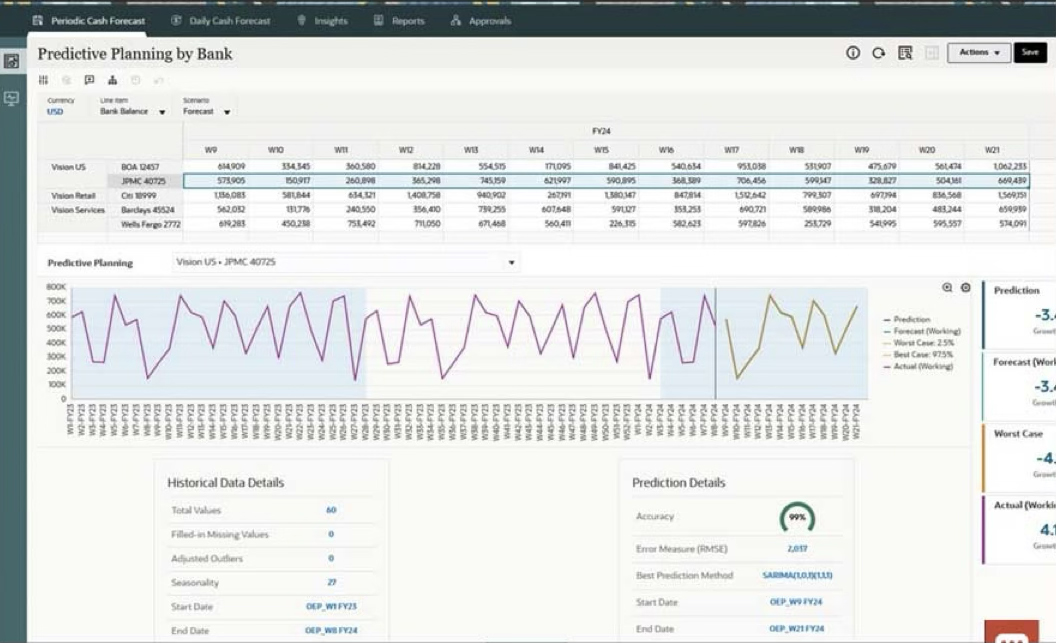Switch to Daily Cash Forecast tab
Screen dimensions: 1056x644
pyautogui.click(x=221, y=20)
